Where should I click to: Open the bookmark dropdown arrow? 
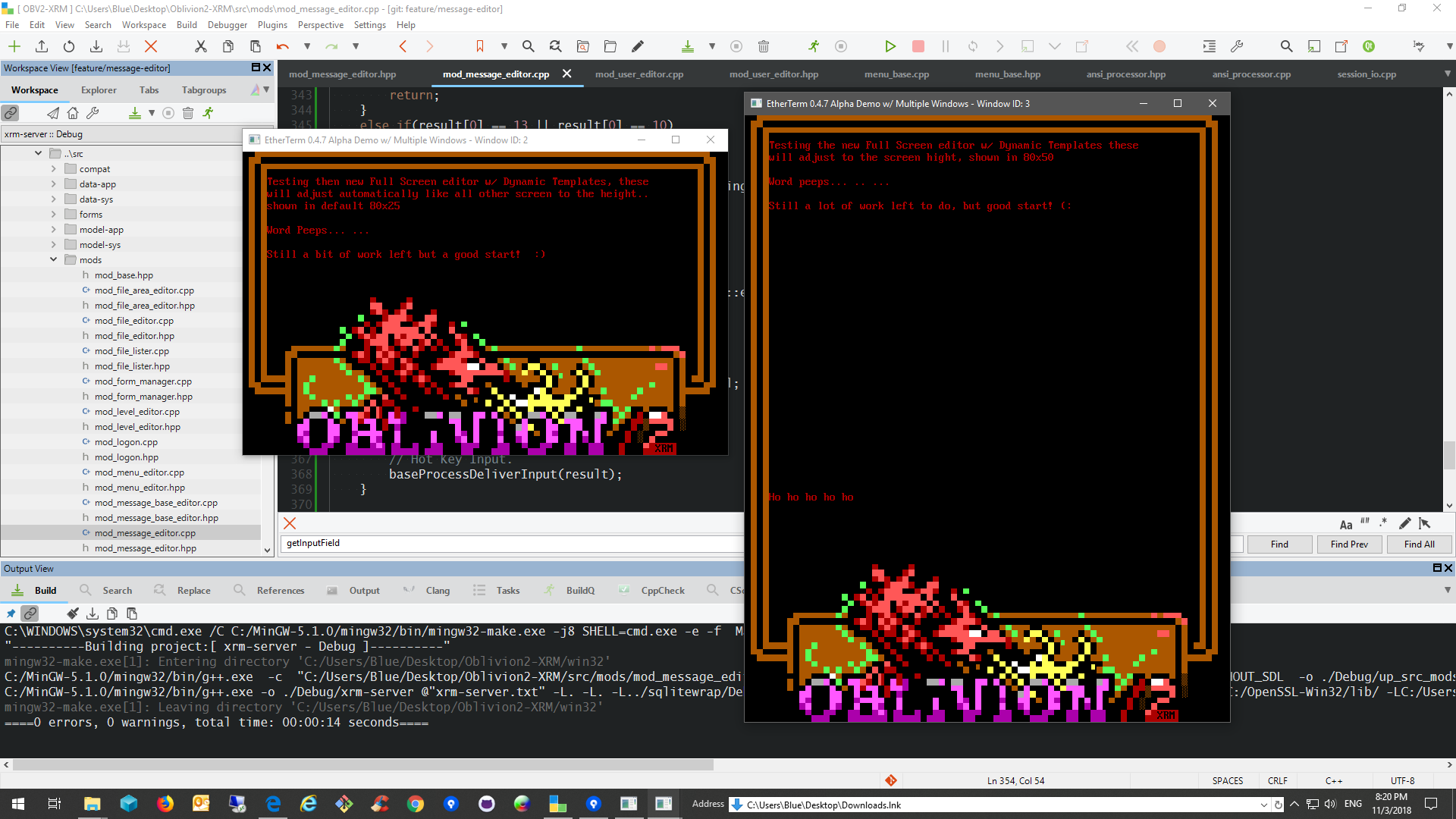tap(504, 46)
